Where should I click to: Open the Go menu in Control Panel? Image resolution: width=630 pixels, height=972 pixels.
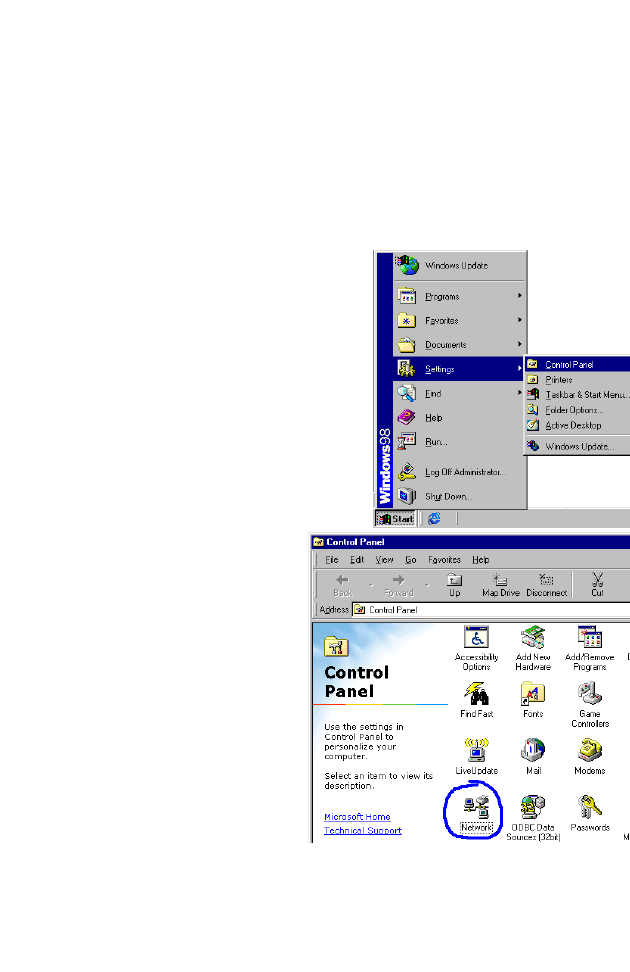[410, 559]
